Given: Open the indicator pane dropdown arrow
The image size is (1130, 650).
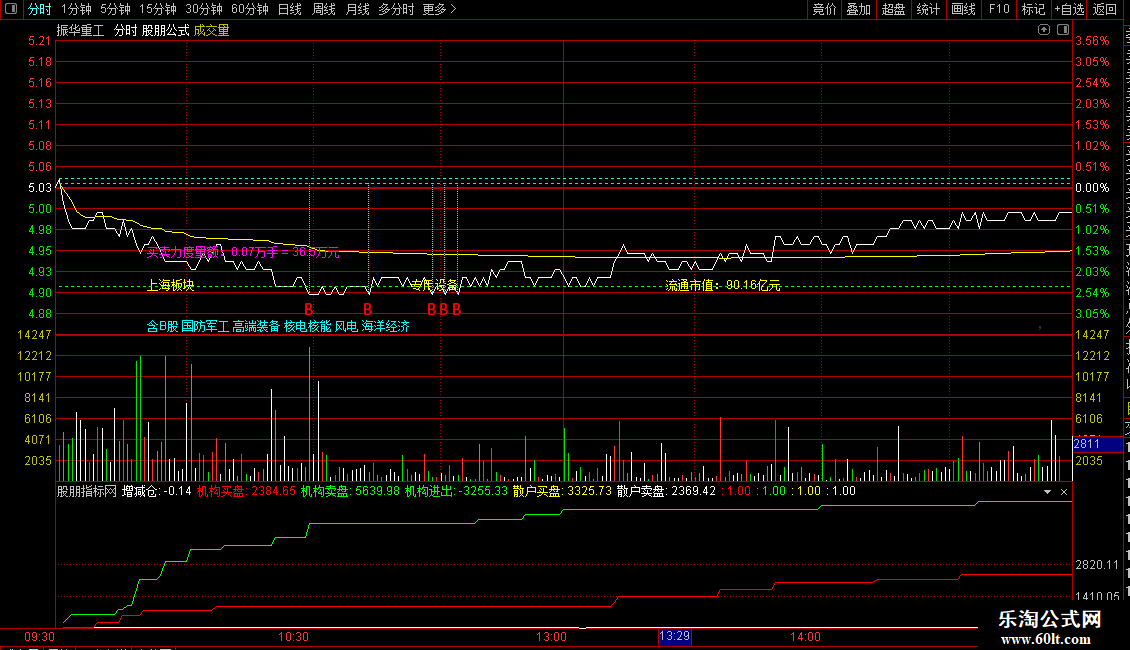Looking at the screenshot, I should (x=1047, y=491).
